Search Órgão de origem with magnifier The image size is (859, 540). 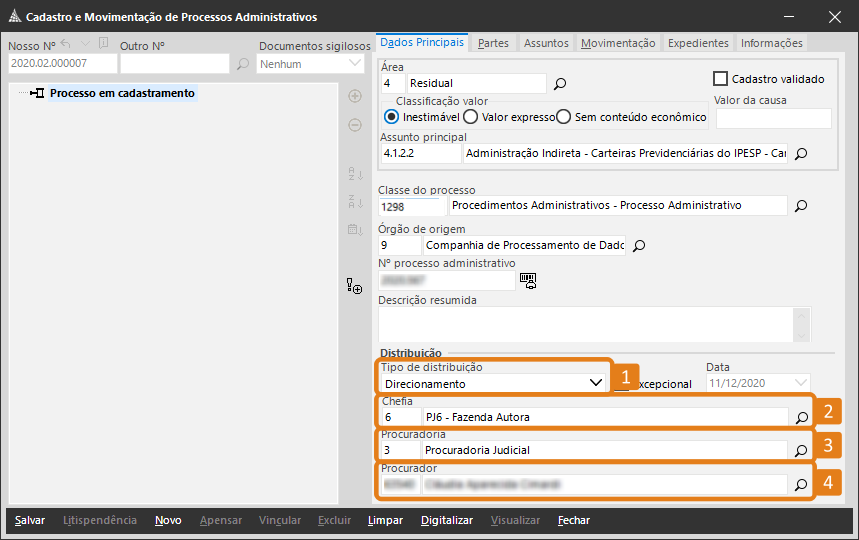(640, 245)
